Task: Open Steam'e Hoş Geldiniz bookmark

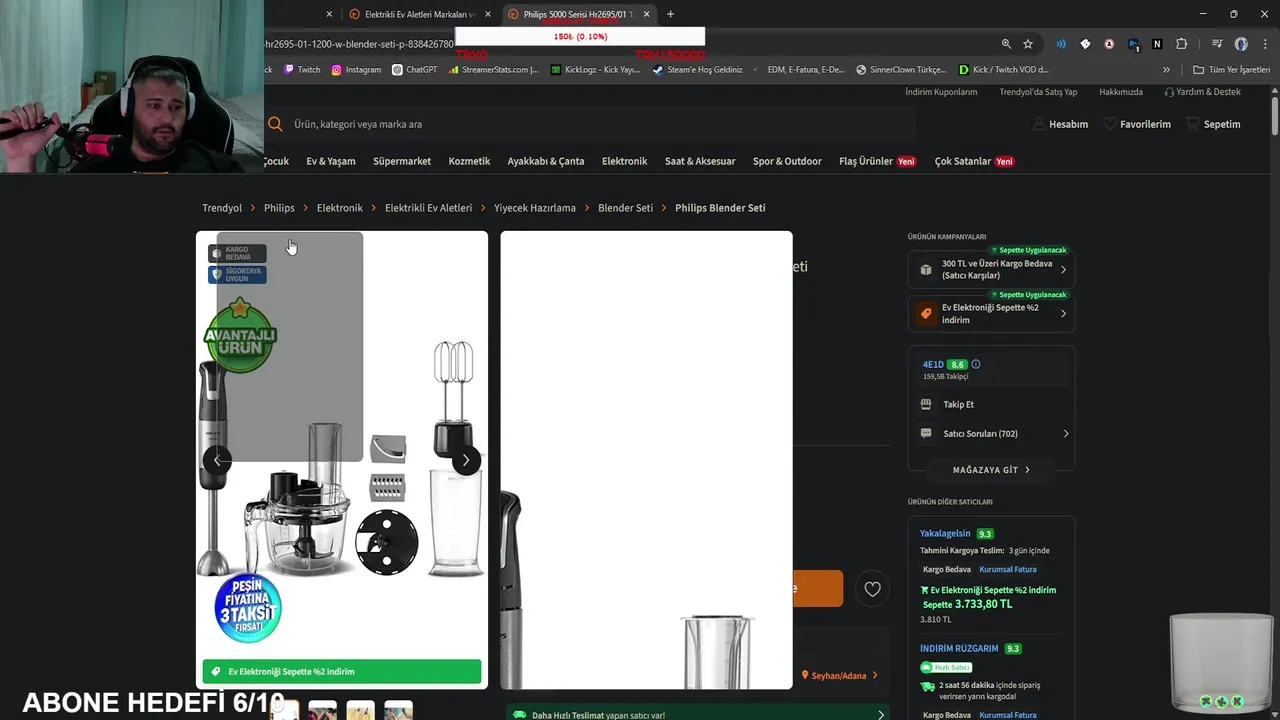Action: (x=697, y=70)
